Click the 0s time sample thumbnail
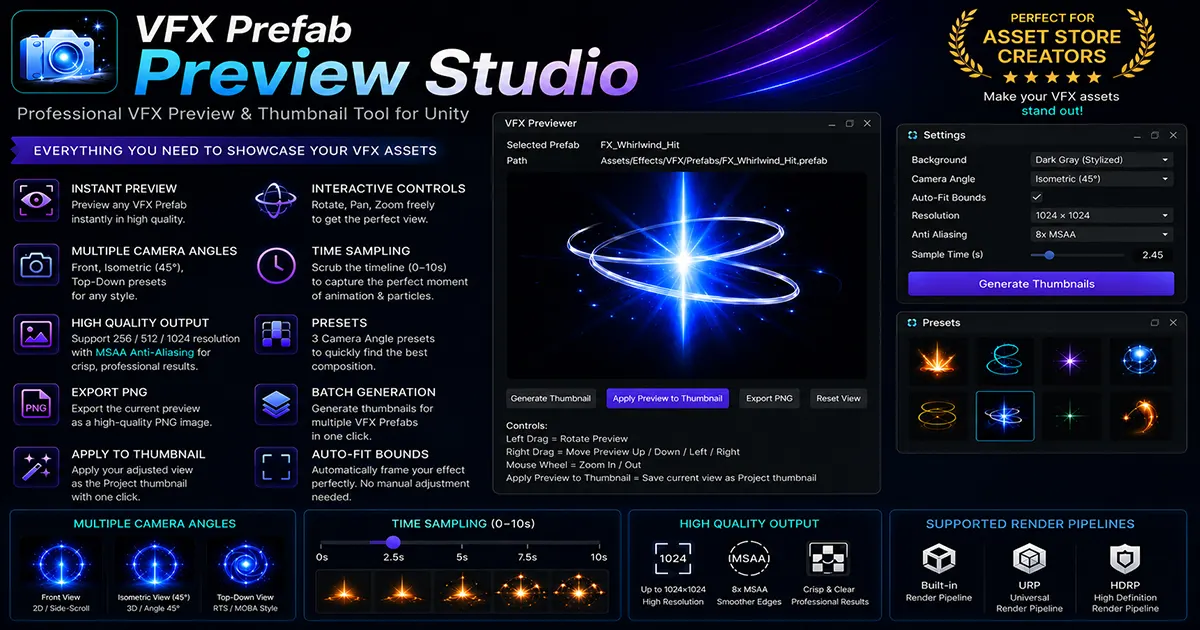 pyautogui.click(x=342, y=589)
